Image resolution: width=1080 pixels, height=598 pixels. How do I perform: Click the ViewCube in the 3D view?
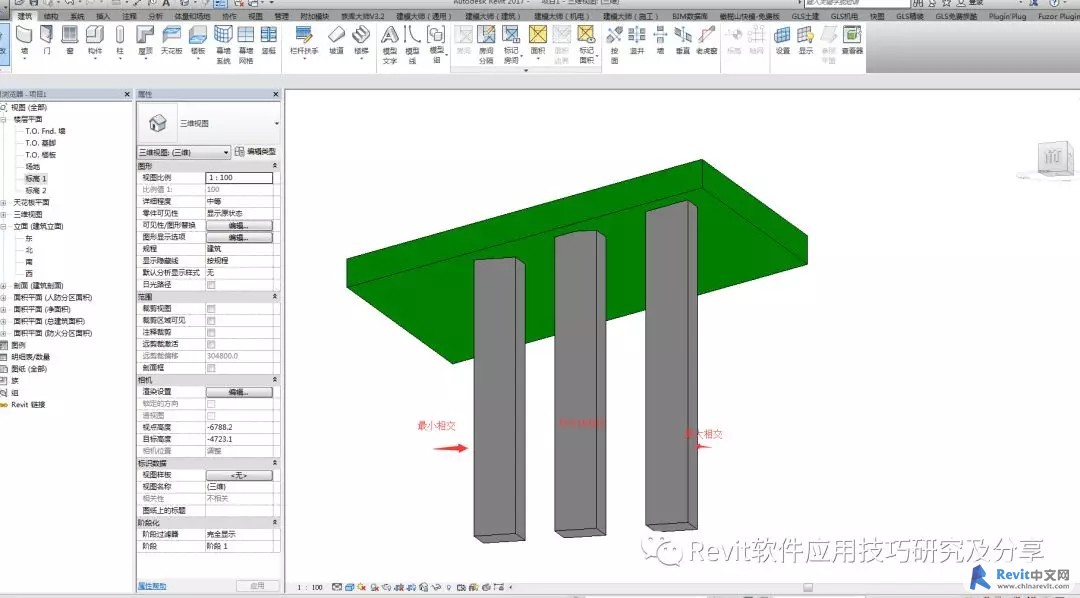[x=1055, y=158]
